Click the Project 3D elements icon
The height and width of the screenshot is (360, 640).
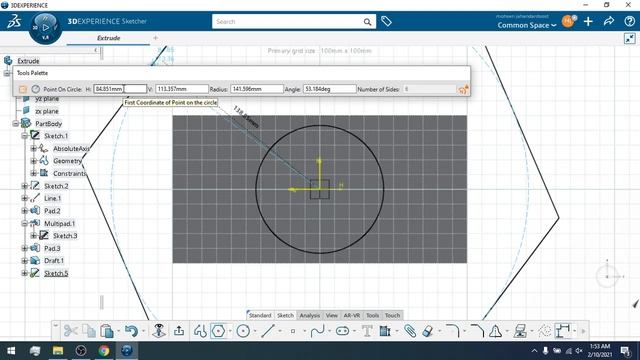pyautogui.click(x=520, y=331)
